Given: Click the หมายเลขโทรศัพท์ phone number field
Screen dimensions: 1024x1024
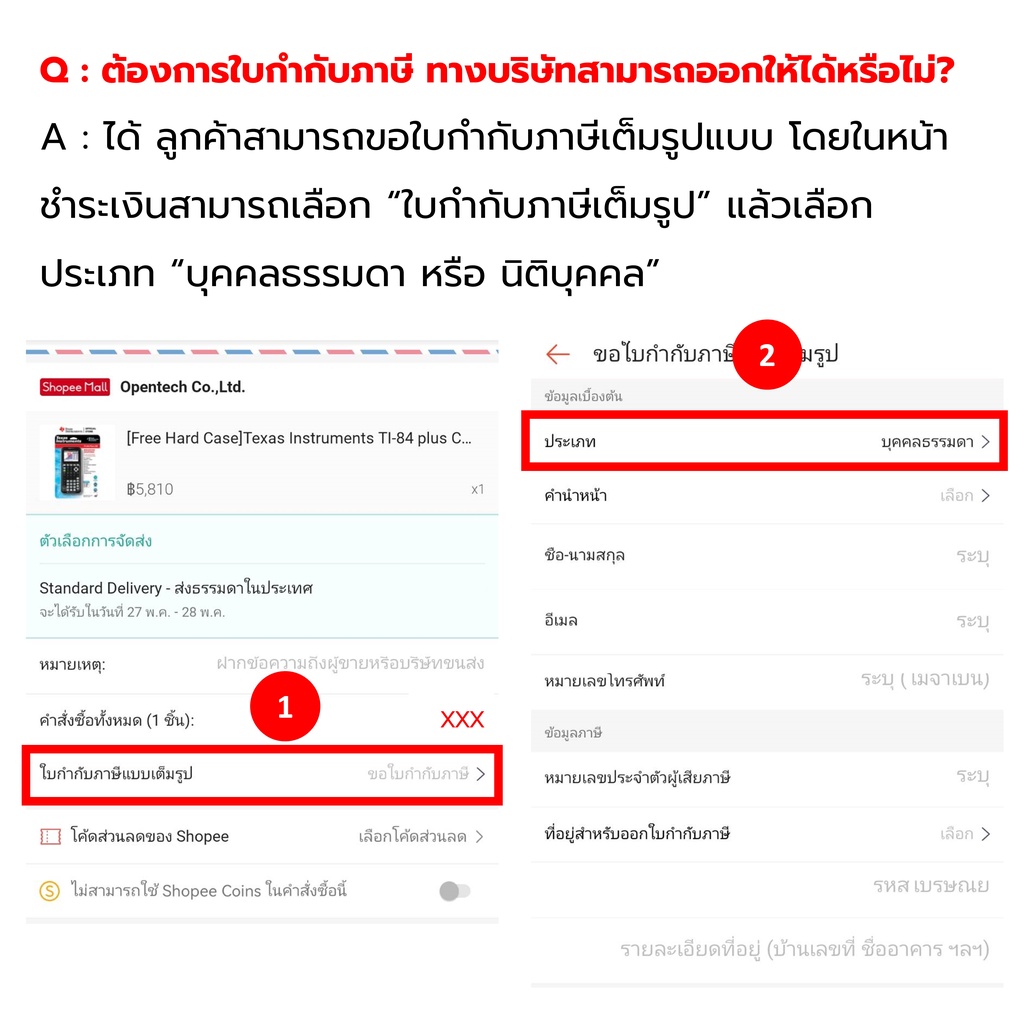Looking at the screenshot, I should click(767, 681).
